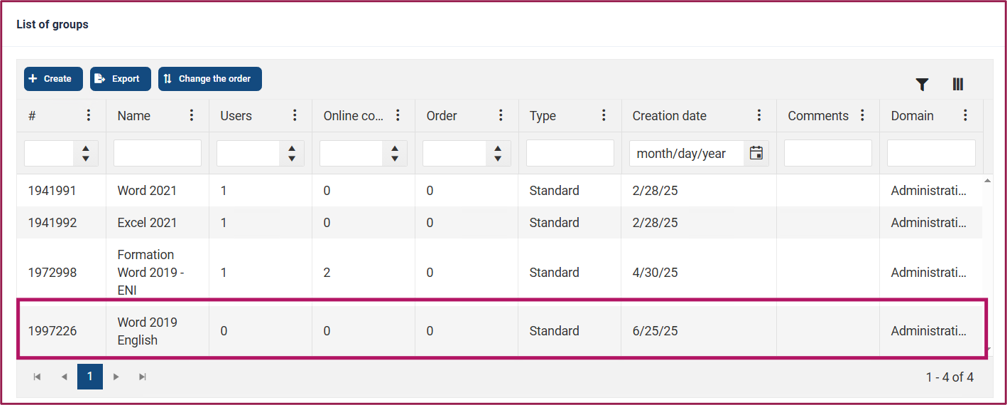Sort by the Order column header
The image size is (1007, 405).
coord(442,116)
